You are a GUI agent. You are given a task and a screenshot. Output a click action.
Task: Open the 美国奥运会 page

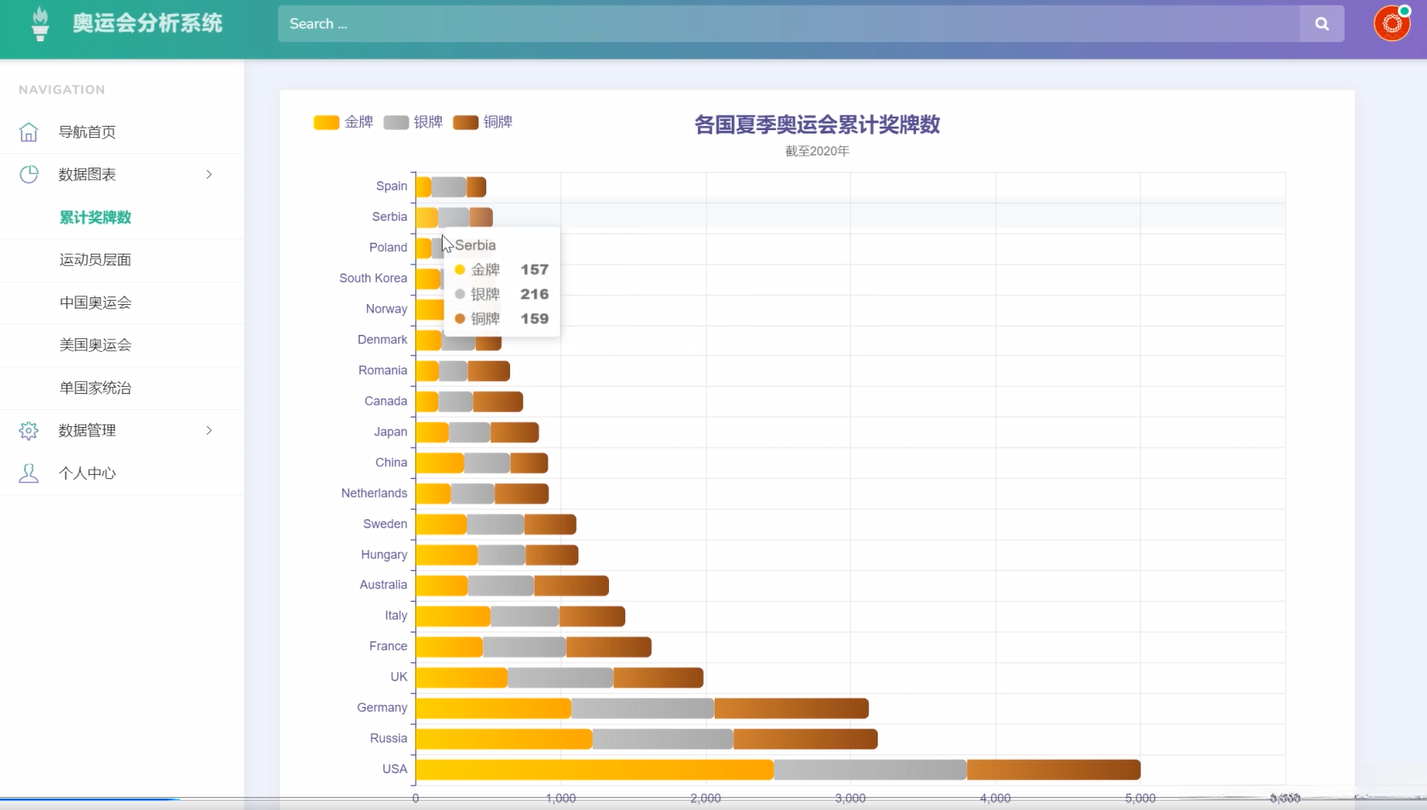click(x=95, y=345)
